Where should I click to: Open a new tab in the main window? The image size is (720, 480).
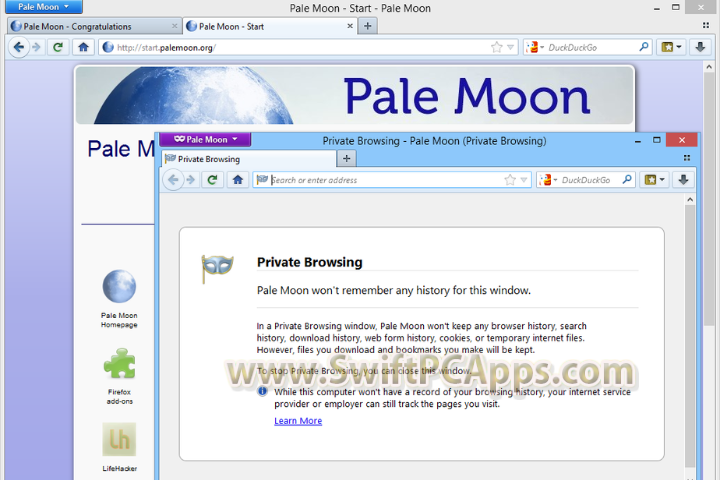pyautogui.click(x=367, y=26)
